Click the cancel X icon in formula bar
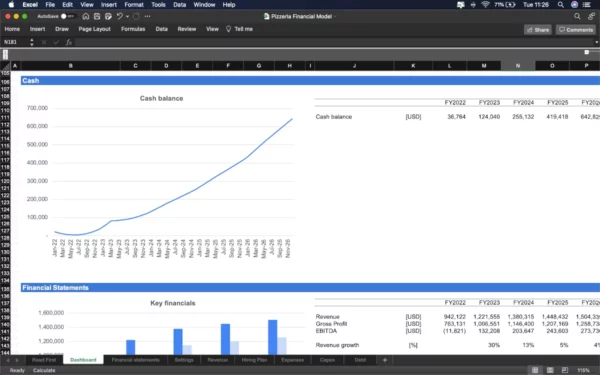The image size is (600, 375). [44, 42]
